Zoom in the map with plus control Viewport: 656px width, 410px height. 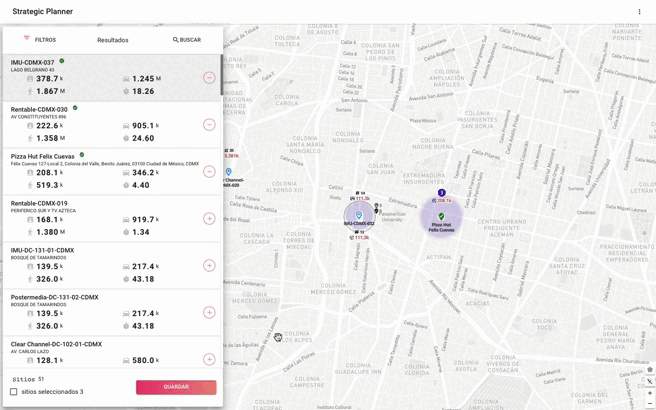click(650, 393)
